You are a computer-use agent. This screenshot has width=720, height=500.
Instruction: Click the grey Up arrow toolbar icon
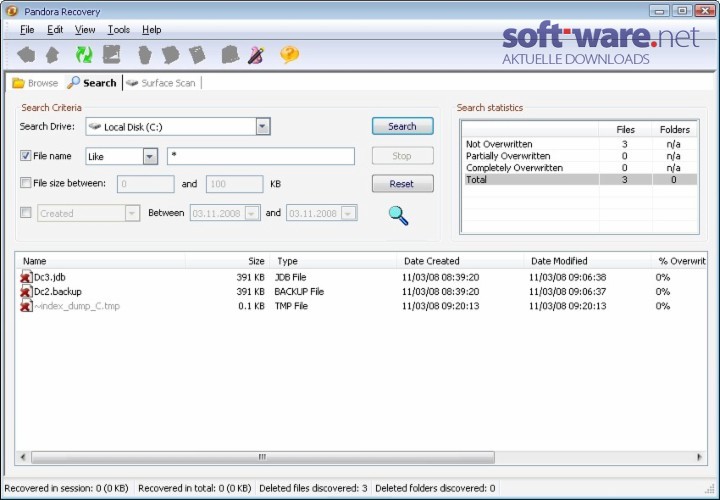[52, 55]
